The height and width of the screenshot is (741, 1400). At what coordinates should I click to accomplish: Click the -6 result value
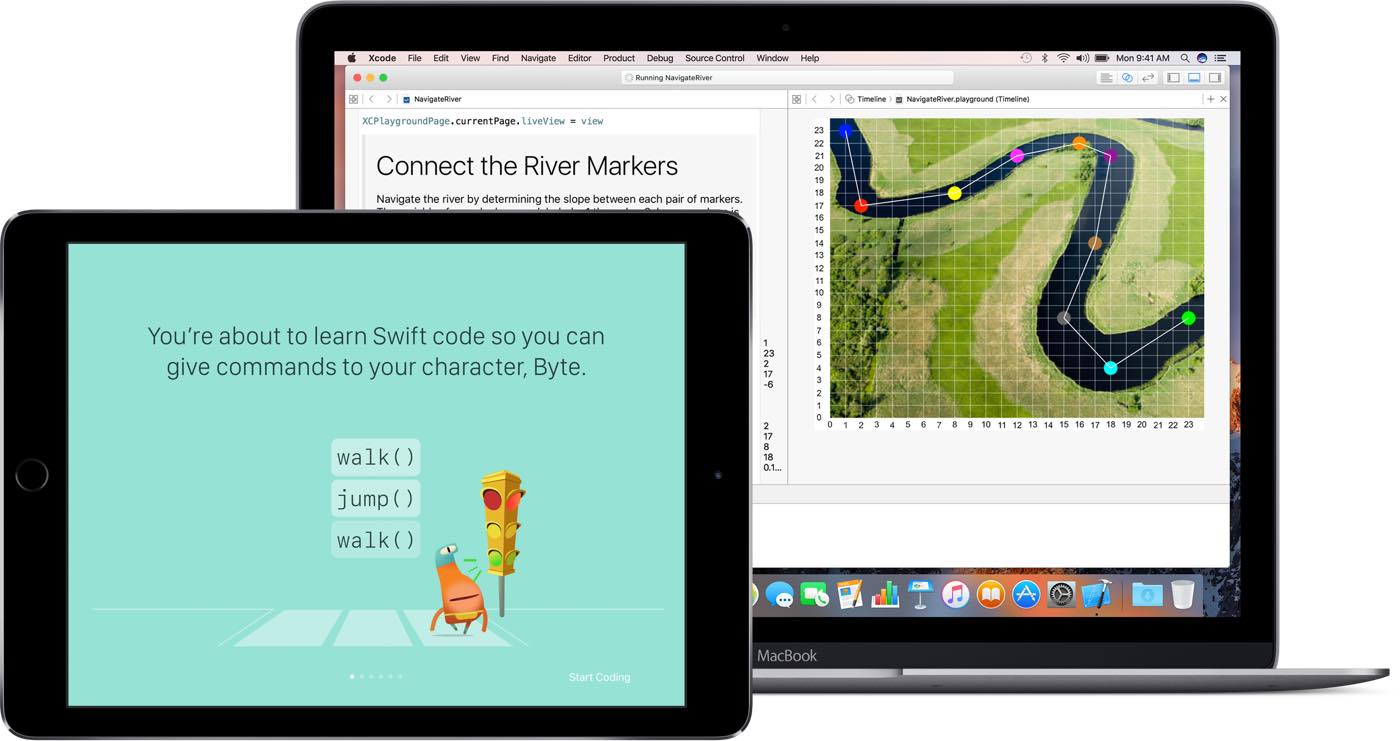768,384
